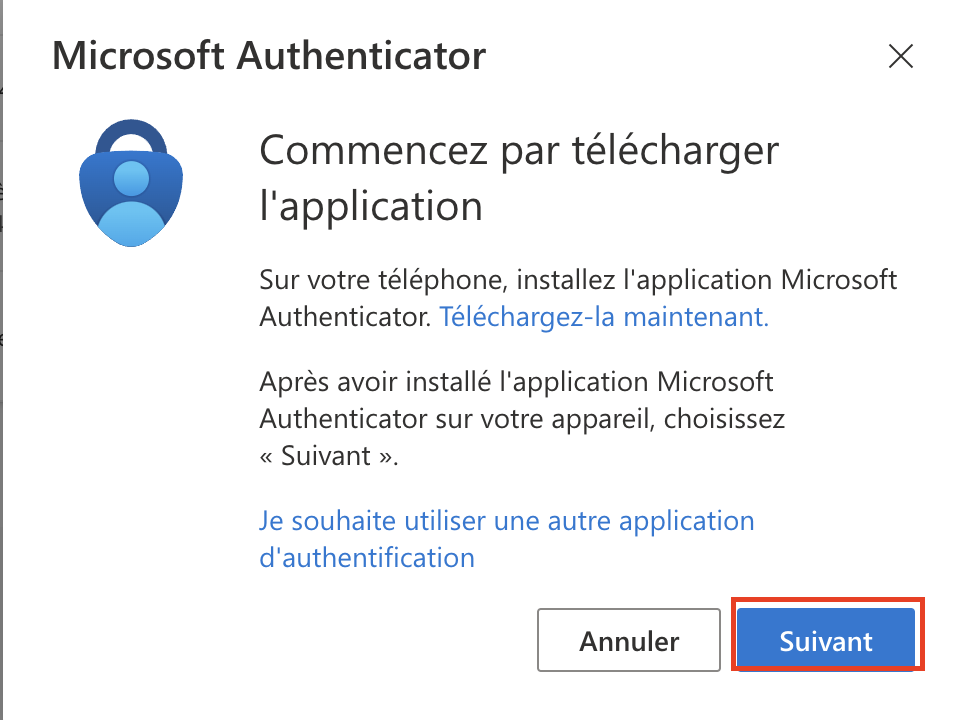Click the word "l'application" in the large heading

click(x=371, y=206)
